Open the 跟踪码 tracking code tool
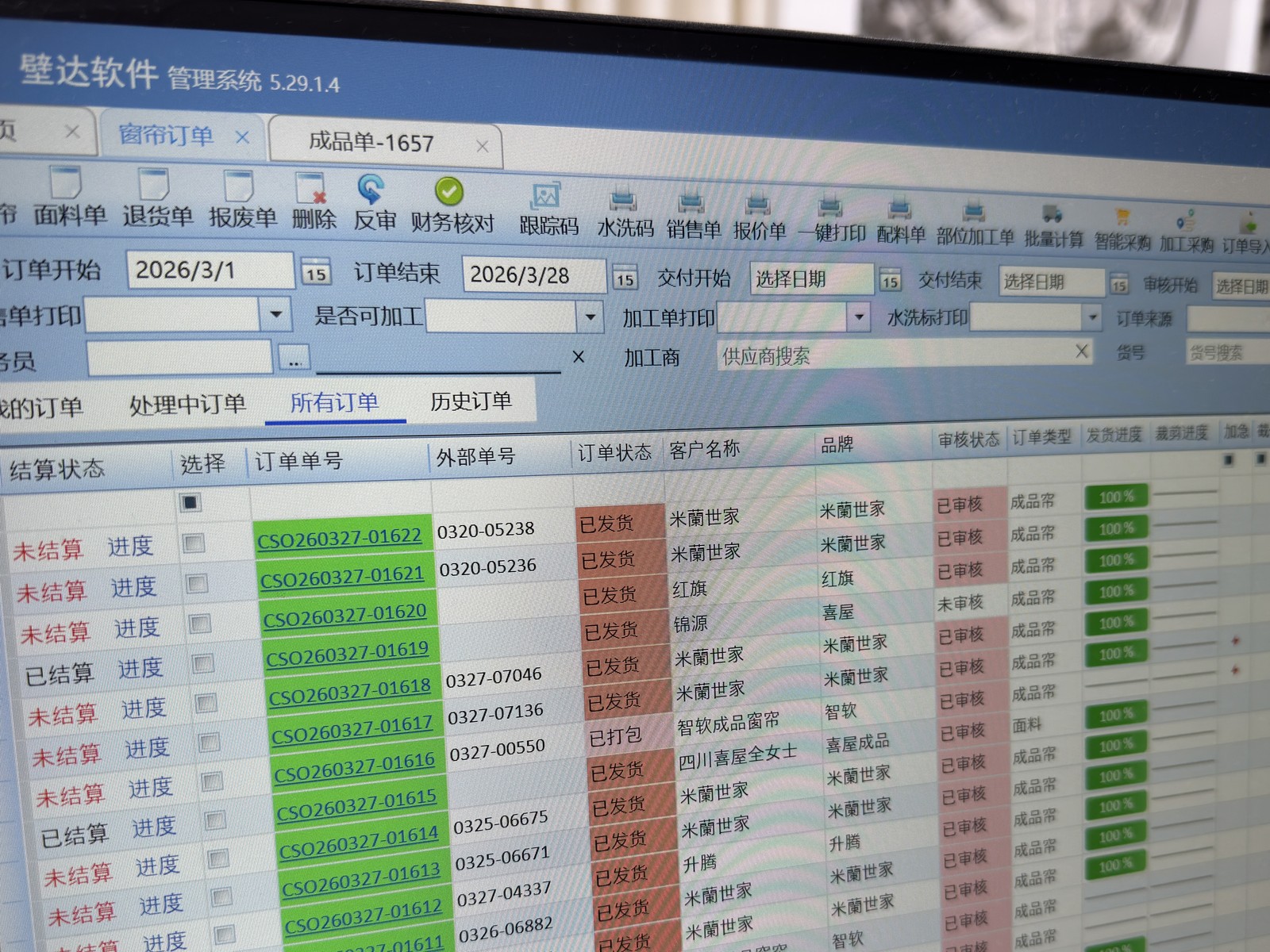Image resolution: width=1270 pixels, height=952 pixels. 546,195
